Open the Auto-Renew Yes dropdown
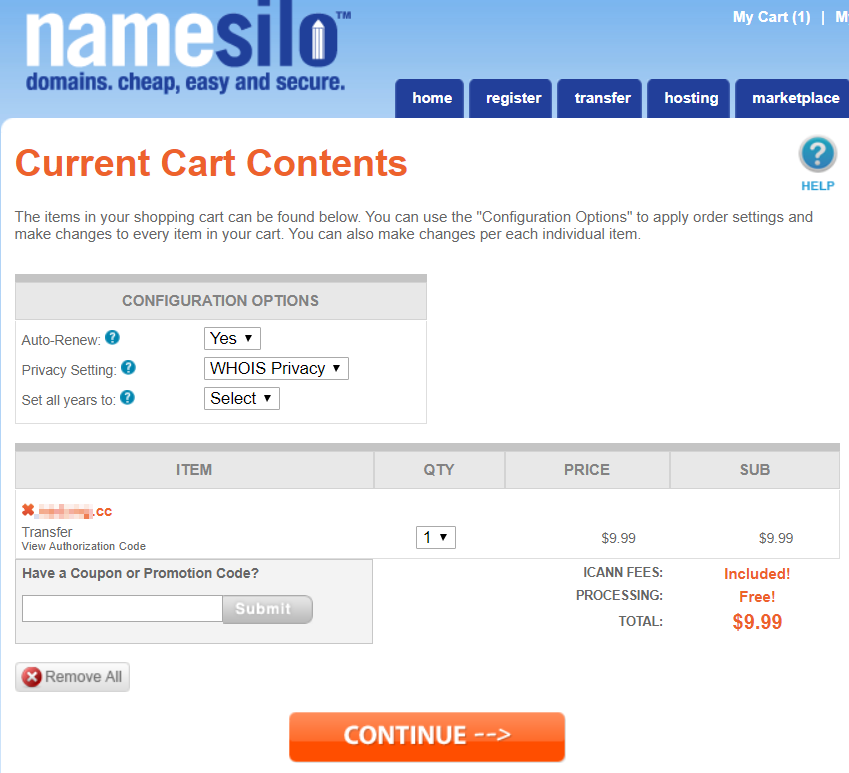The image size is (849, 773). coord(232,339)
